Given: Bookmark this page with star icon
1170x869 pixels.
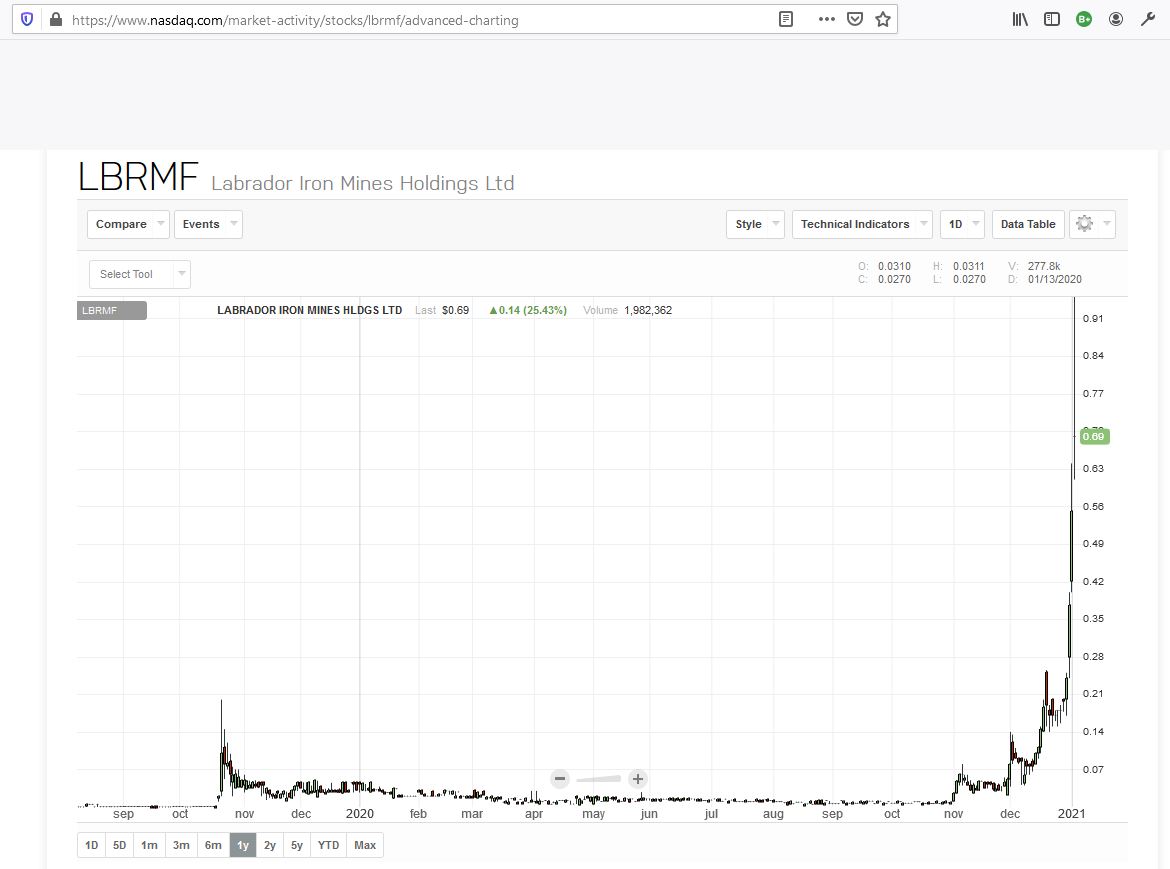Looking at the screenshot, I should pyautogui.click(x=883, y=19).
